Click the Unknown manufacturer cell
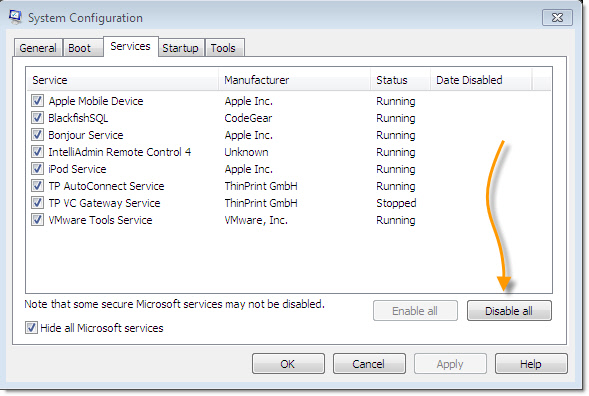The width and height of the screenshot is (589, 396). (x=246, y=152)
